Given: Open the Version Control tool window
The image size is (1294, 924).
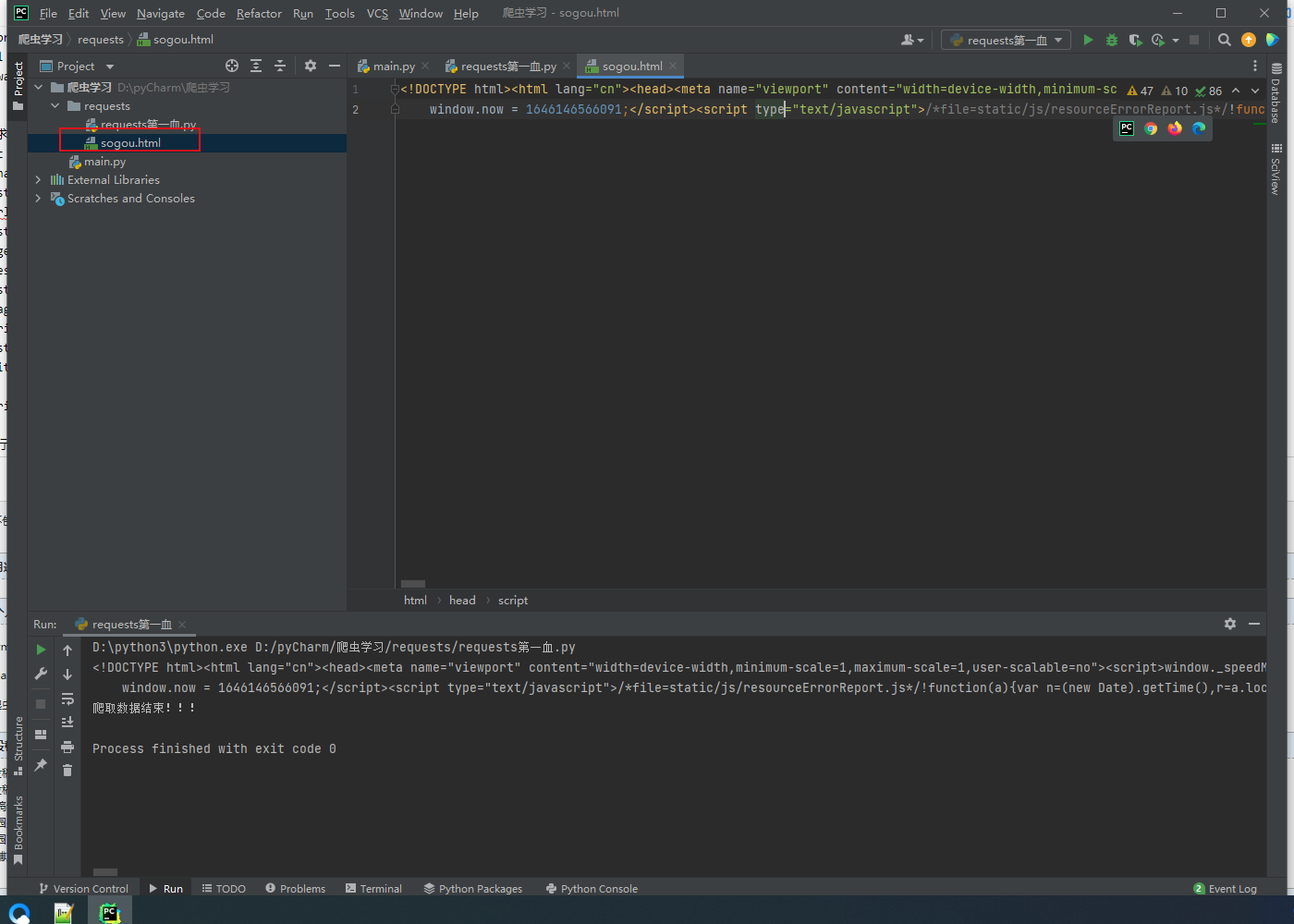Looking at the screenshot, I should tap(83, 888).
